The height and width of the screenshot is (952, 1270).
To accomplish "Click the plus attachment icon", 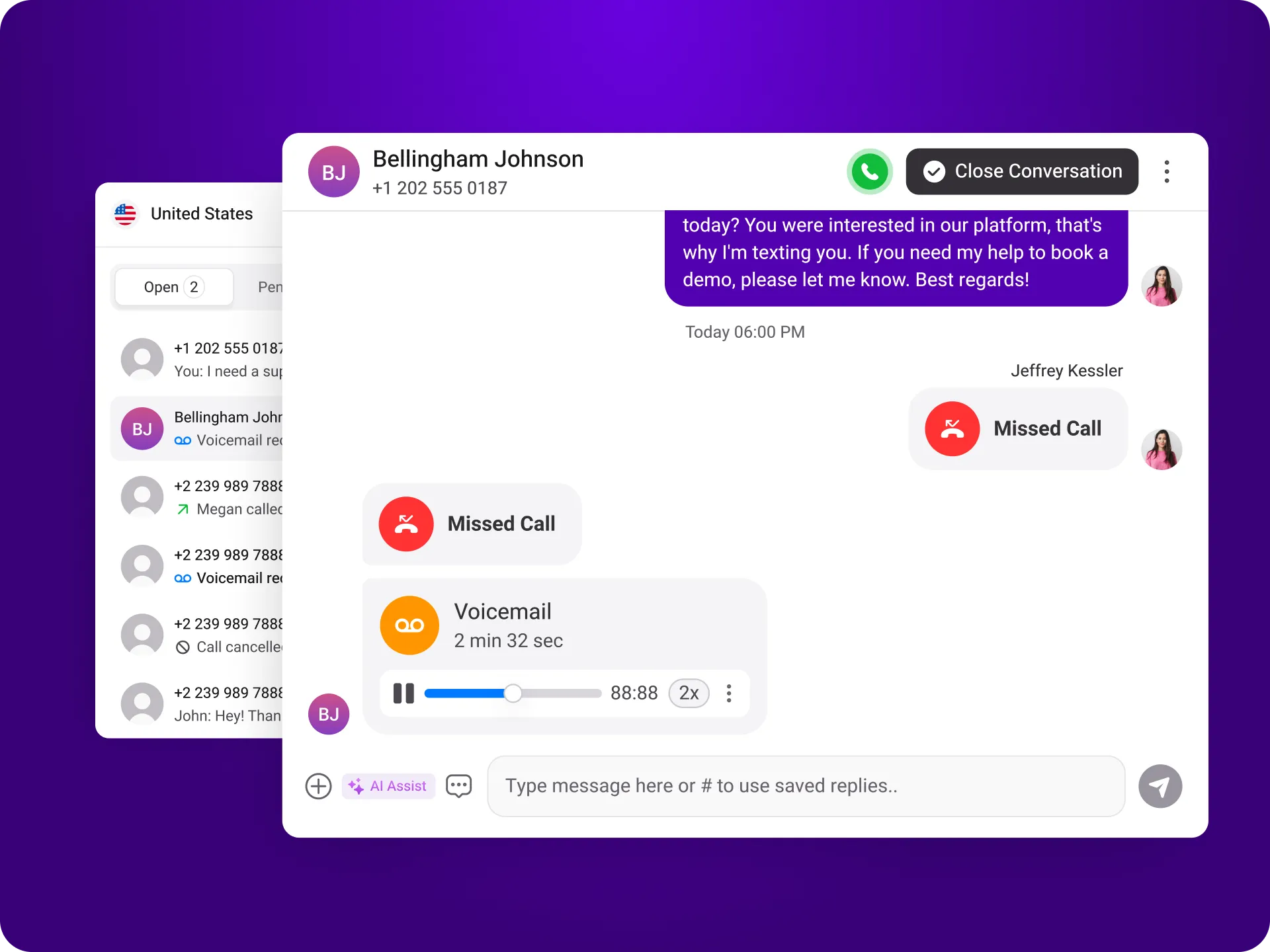I will [x=318, y=786].
